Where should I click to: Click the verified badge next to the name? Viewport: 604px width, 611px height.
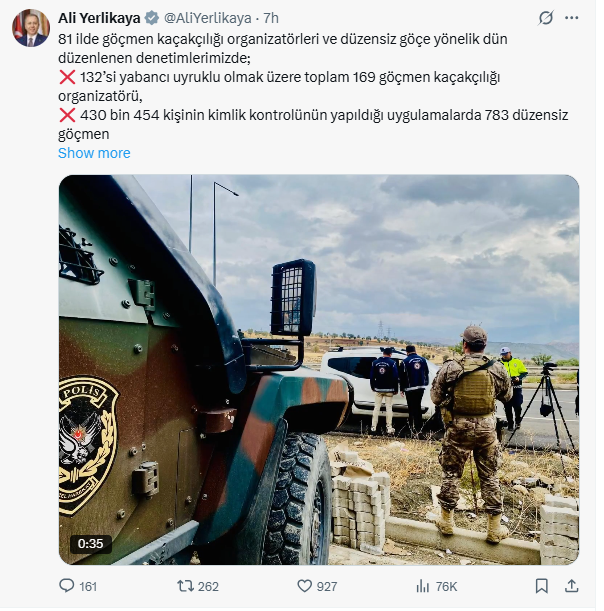152,18
